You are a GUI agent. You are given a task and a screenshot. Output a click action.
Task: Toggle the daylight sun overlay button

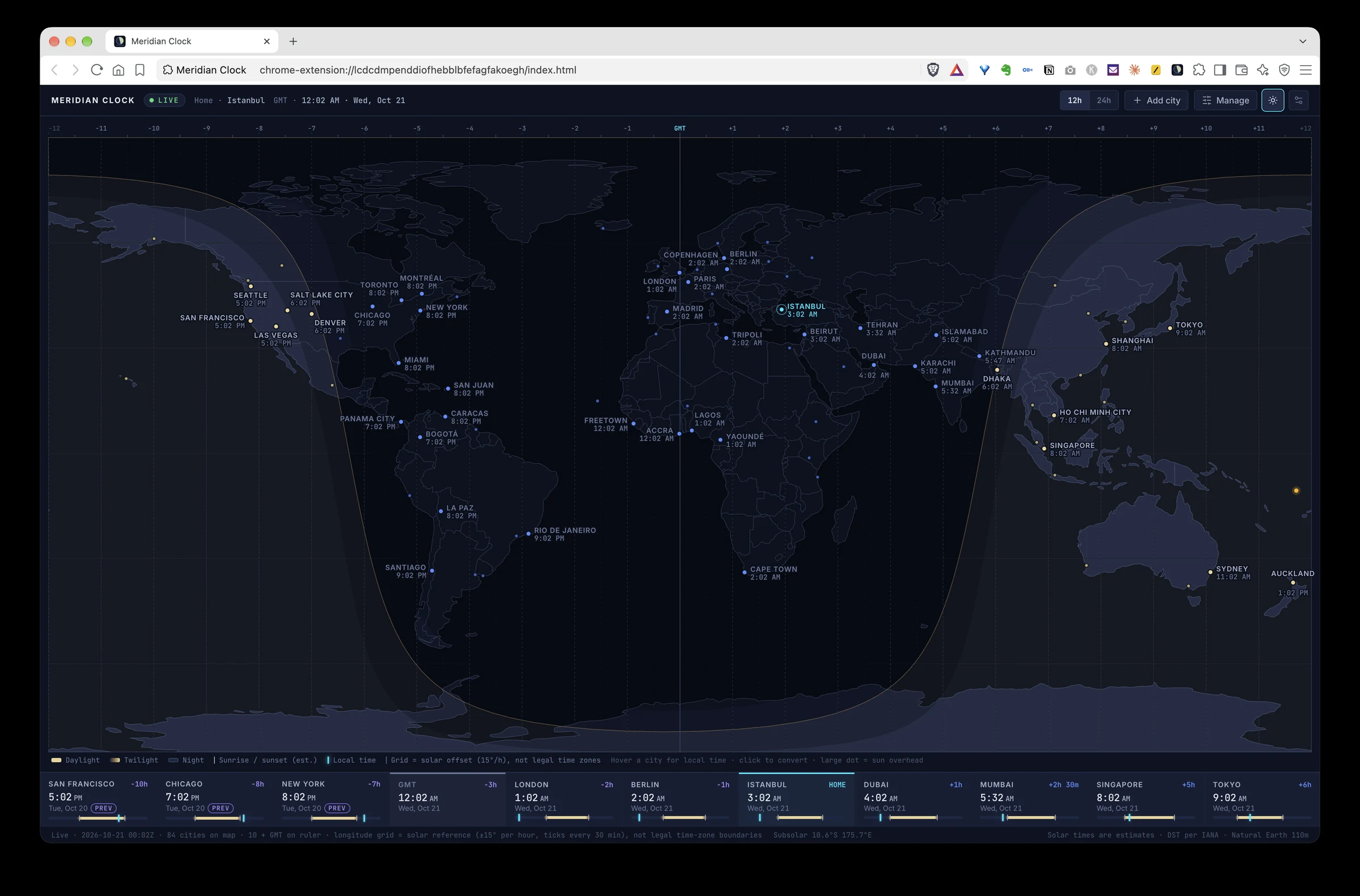1273,100
